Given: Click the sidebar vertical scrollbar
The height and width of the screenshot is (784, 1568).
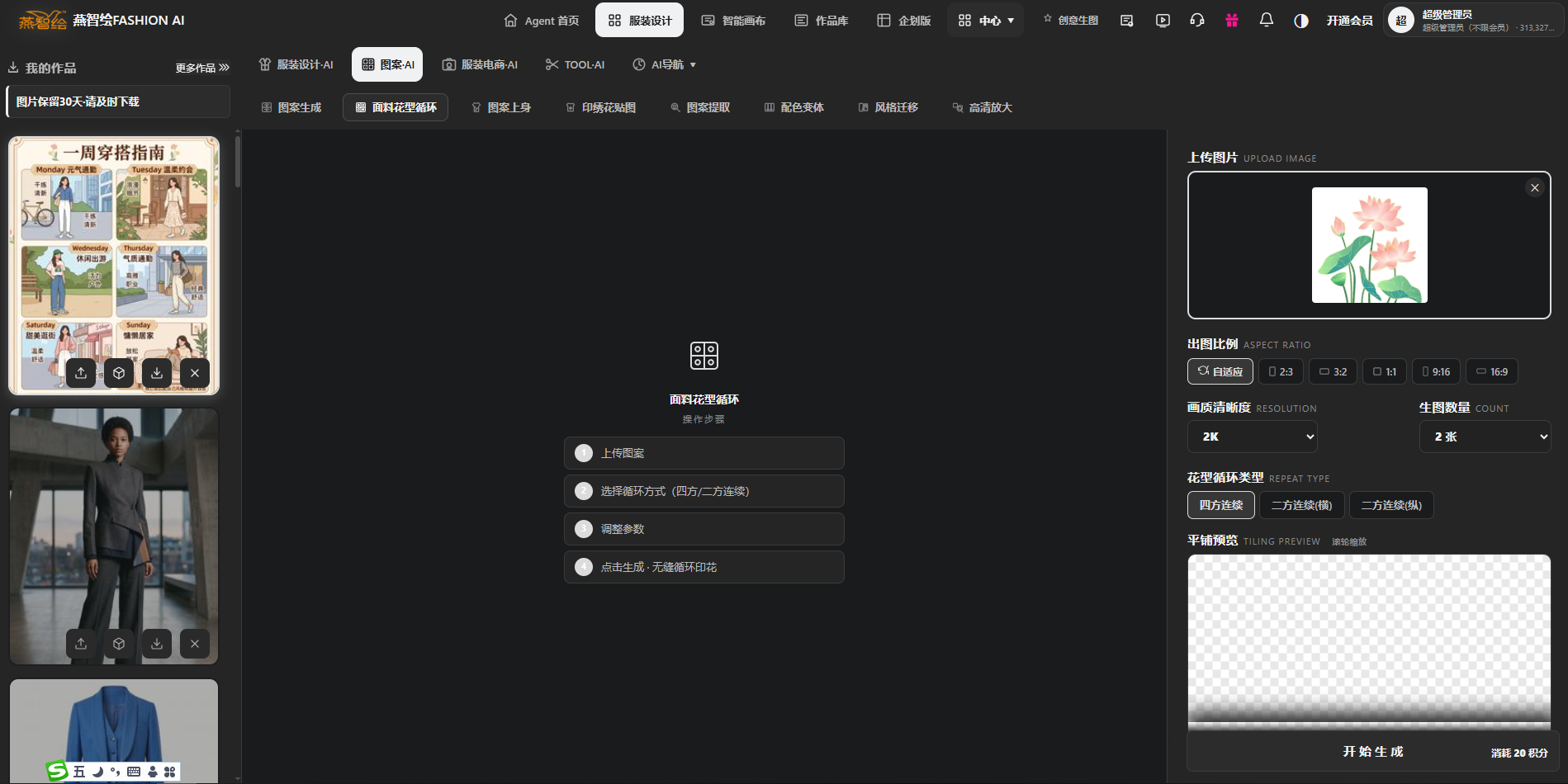Looking at the screenshot, I should click(x=238, y=161).
